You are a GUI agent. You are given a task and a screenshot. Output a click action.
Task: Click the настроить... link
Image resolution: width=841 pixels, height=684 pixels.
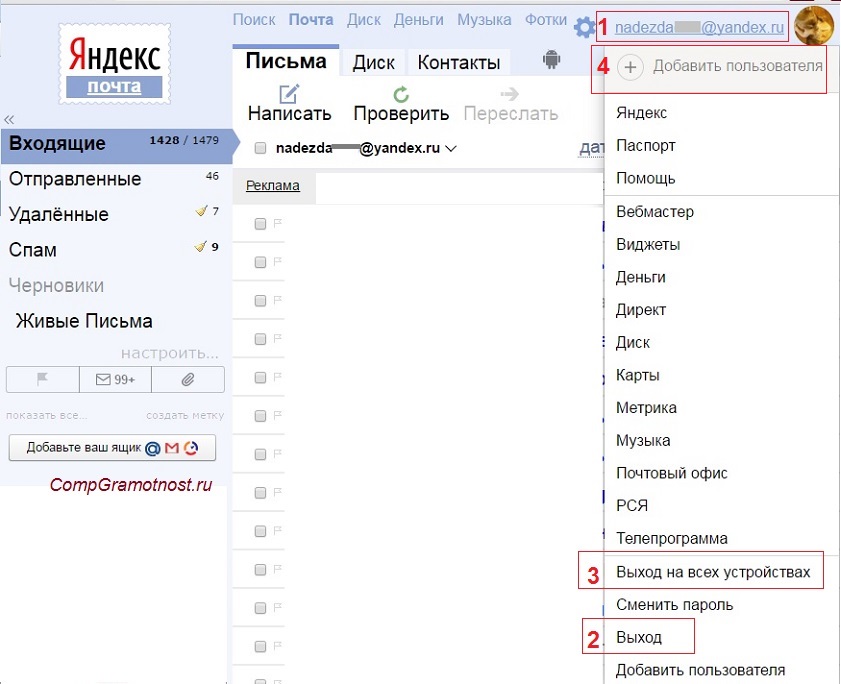point(169,353)
